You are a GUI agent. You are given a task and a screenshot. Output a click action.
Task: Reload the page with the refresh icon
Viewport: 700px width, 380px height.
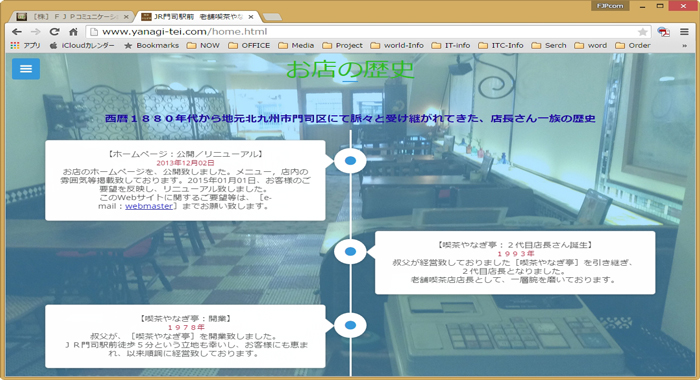click(54, 32)
